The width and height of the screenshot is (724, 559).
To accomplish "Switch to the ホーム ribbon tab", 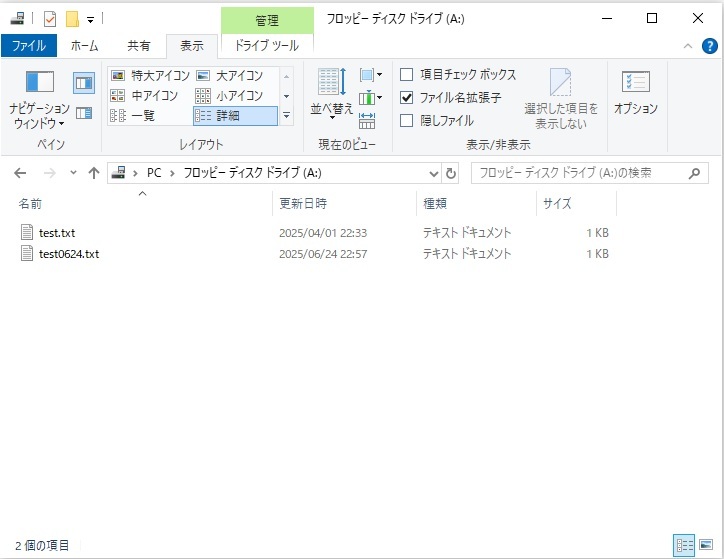I will pos(84,46).
